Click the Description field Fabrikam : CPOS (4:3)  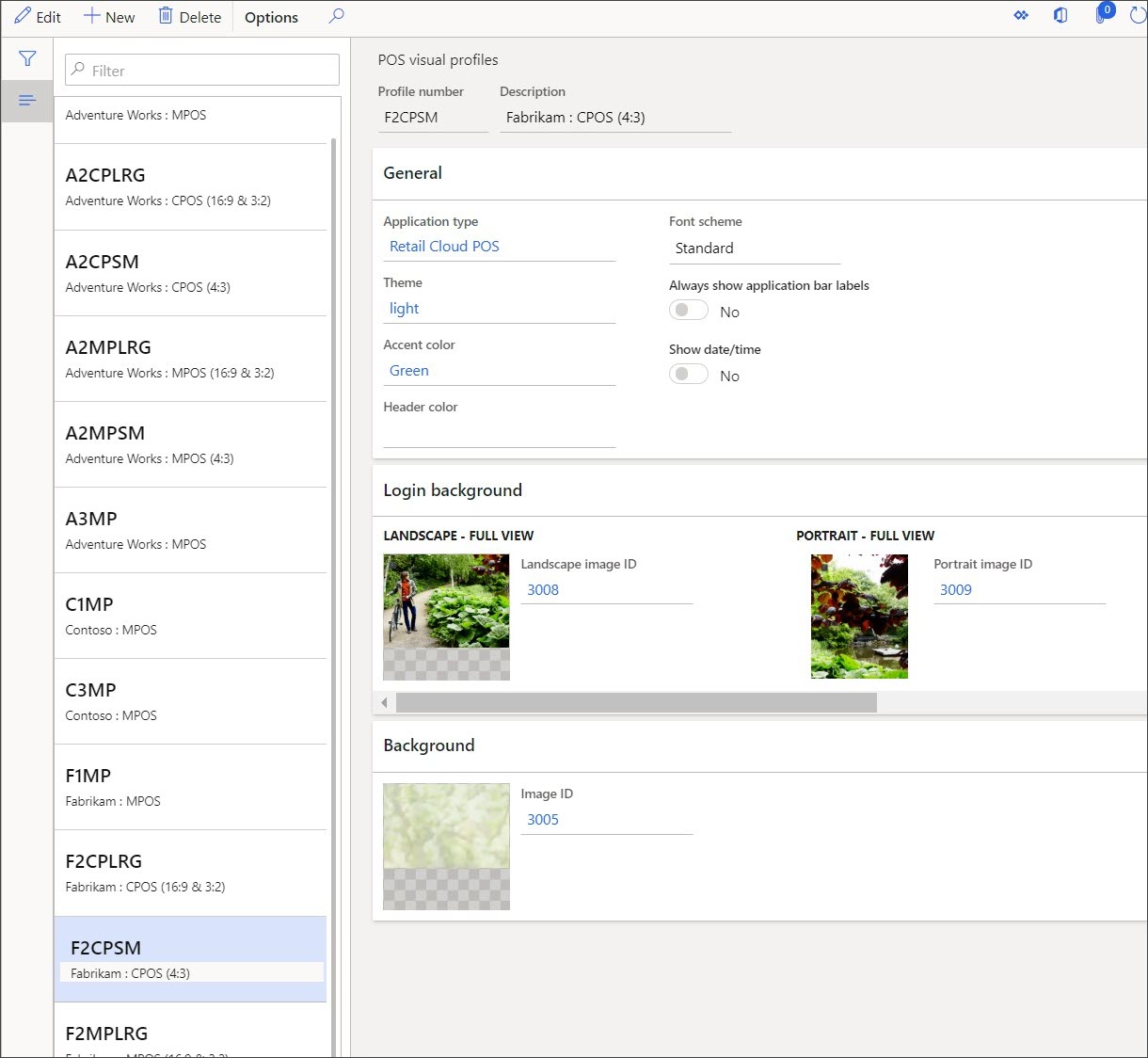pyautogui.click(x=615, y=118)
